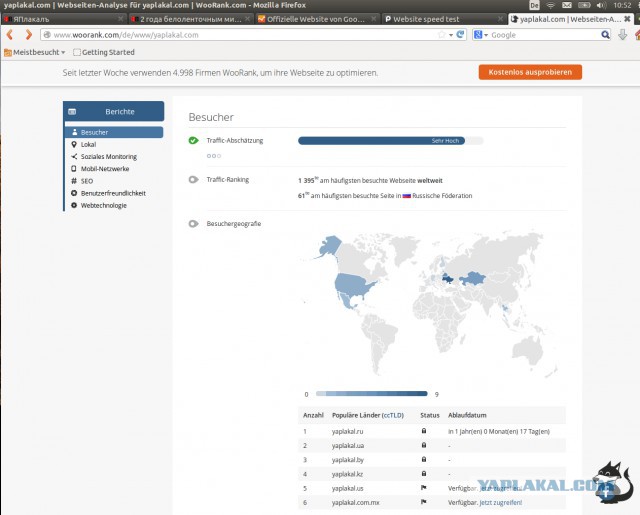
Task: Click the flag status icon for yaplakal.com.mx
Action: 424,502
